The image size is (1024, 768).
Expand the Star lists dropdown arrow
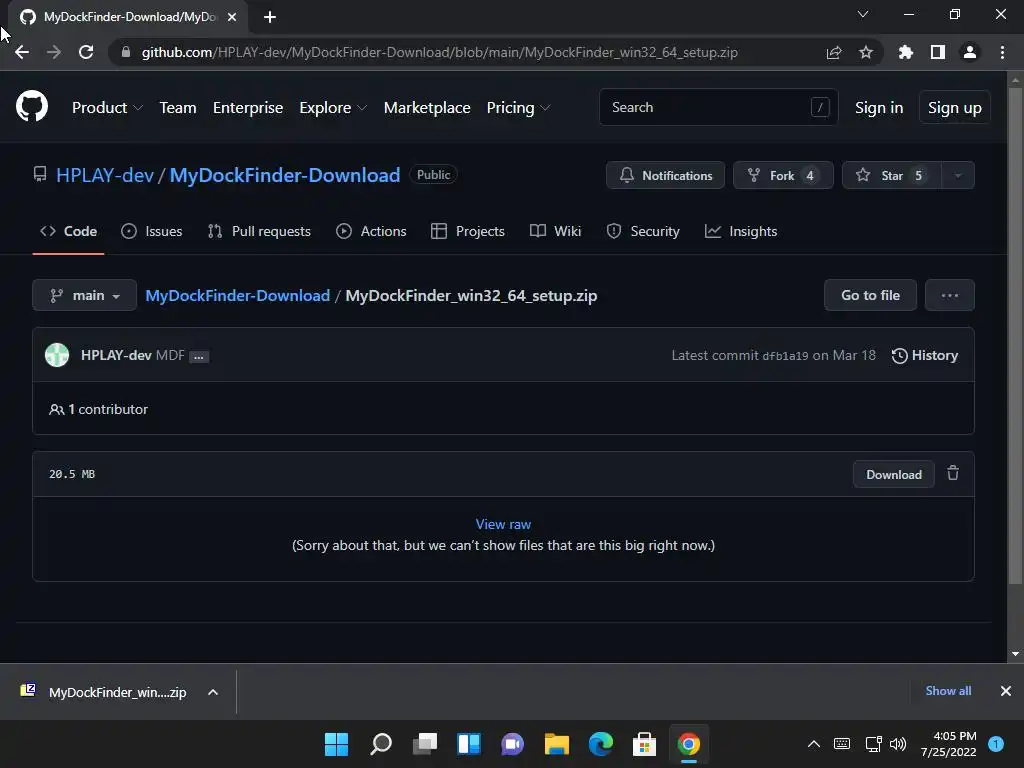[x=958, y=175]
